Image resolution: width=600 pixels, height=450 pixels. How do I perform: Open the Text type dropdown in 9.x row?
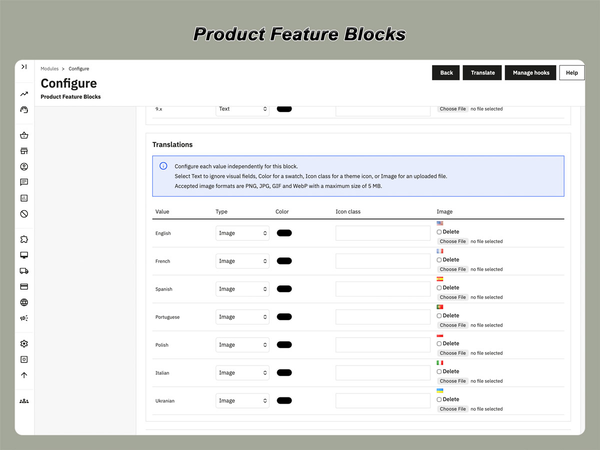(x=242, y=109)
